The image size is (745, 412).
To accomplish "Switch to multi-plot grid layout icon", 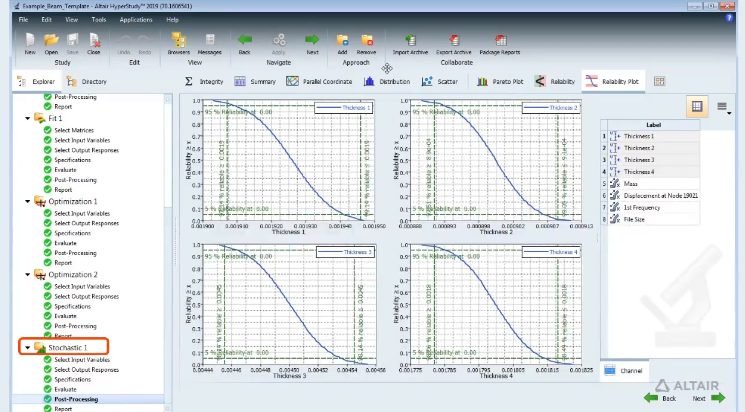I will click(697, 106).
